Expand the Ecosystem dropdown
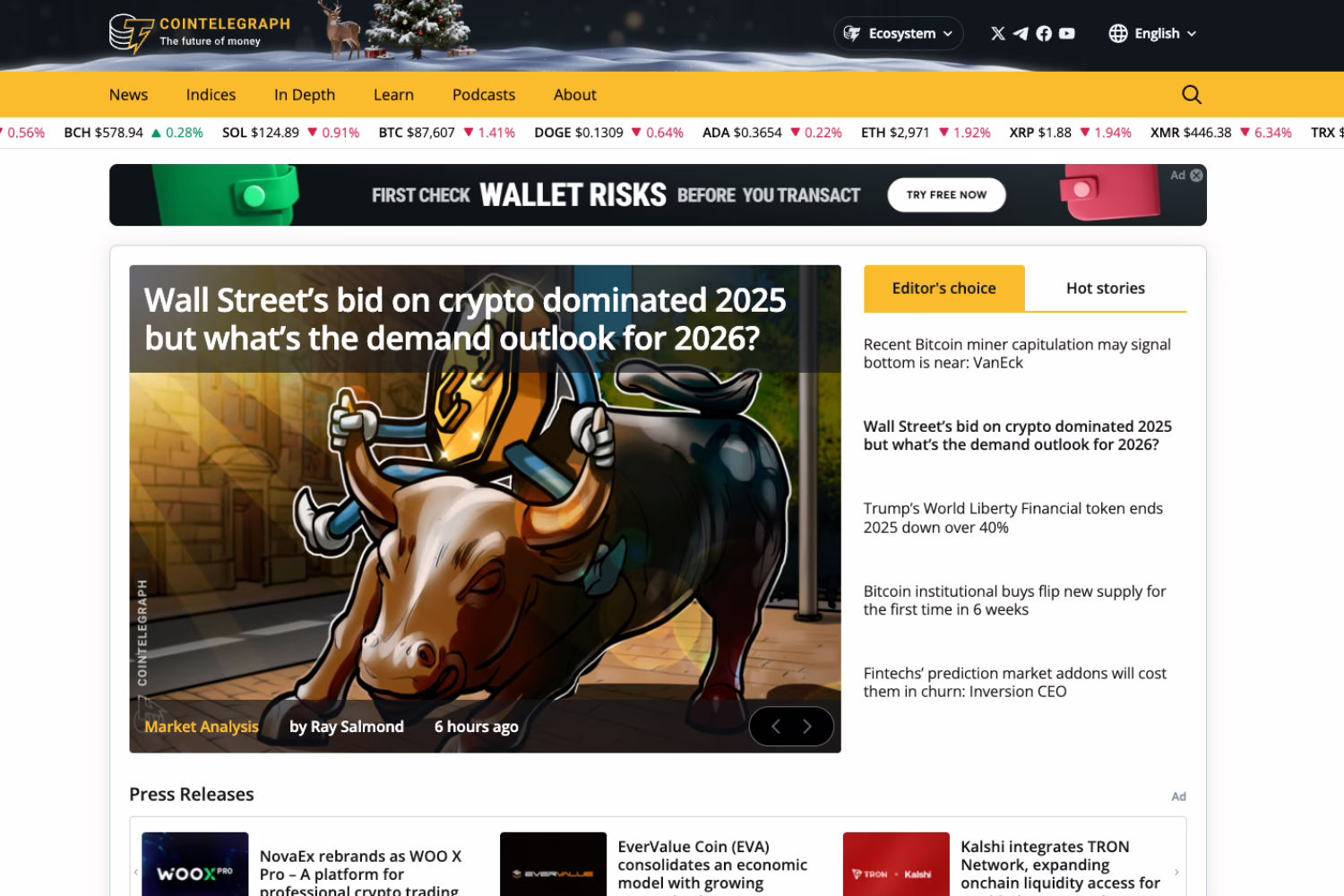1344x896 pixels. [899, 33]
